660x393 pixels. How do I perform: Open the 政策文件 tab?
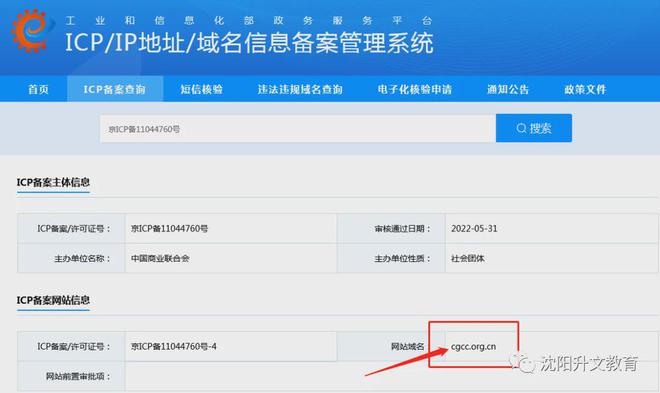(x=585, y=89)
